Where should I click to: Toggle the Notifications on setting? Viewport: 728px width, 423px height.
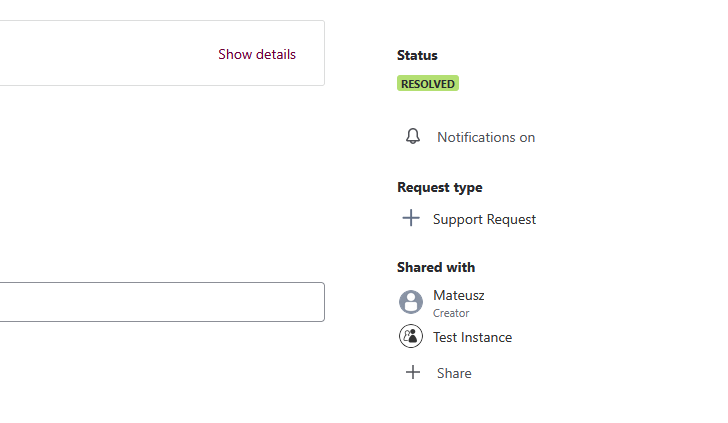[485, 137]
